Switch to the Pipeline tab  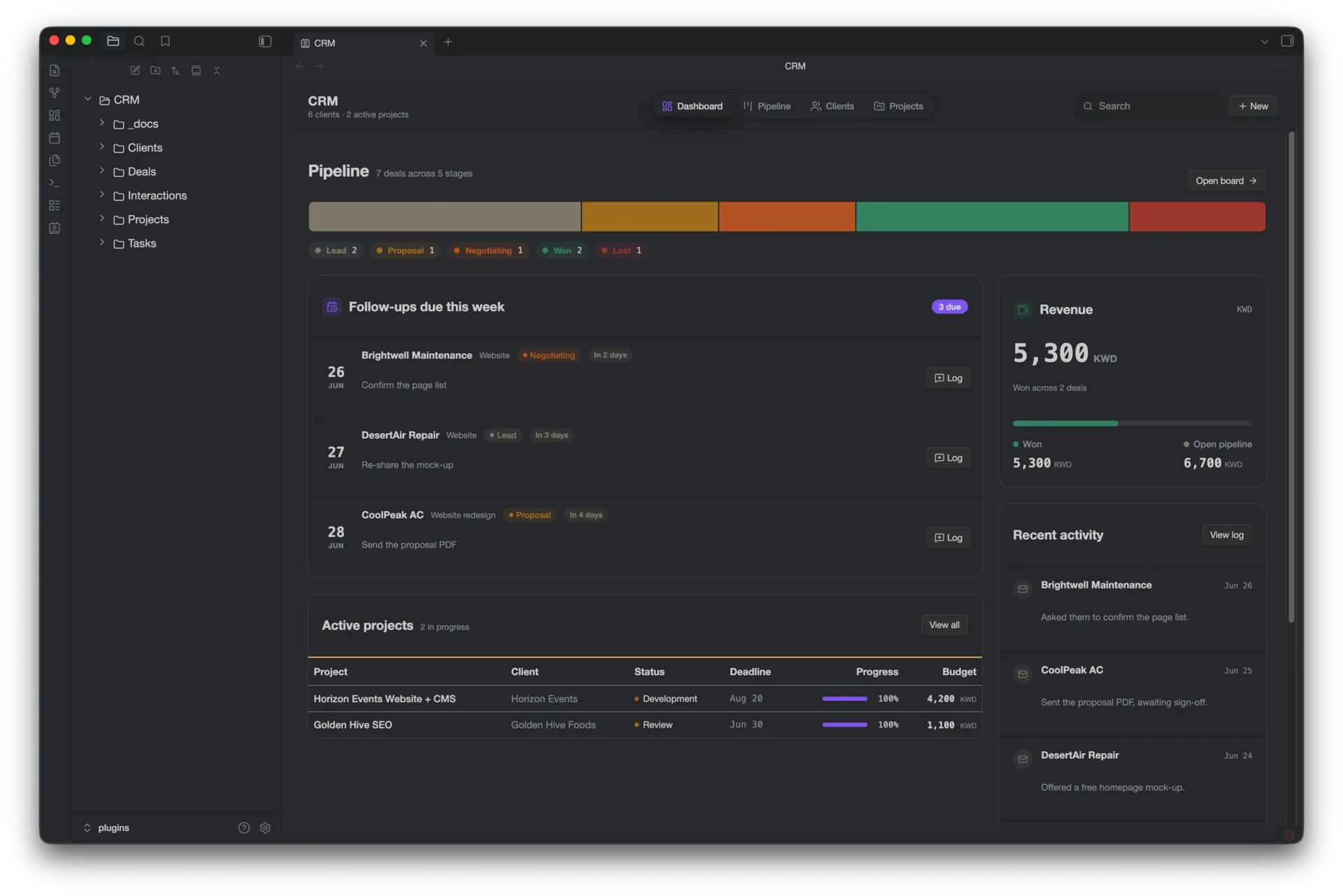767,106
